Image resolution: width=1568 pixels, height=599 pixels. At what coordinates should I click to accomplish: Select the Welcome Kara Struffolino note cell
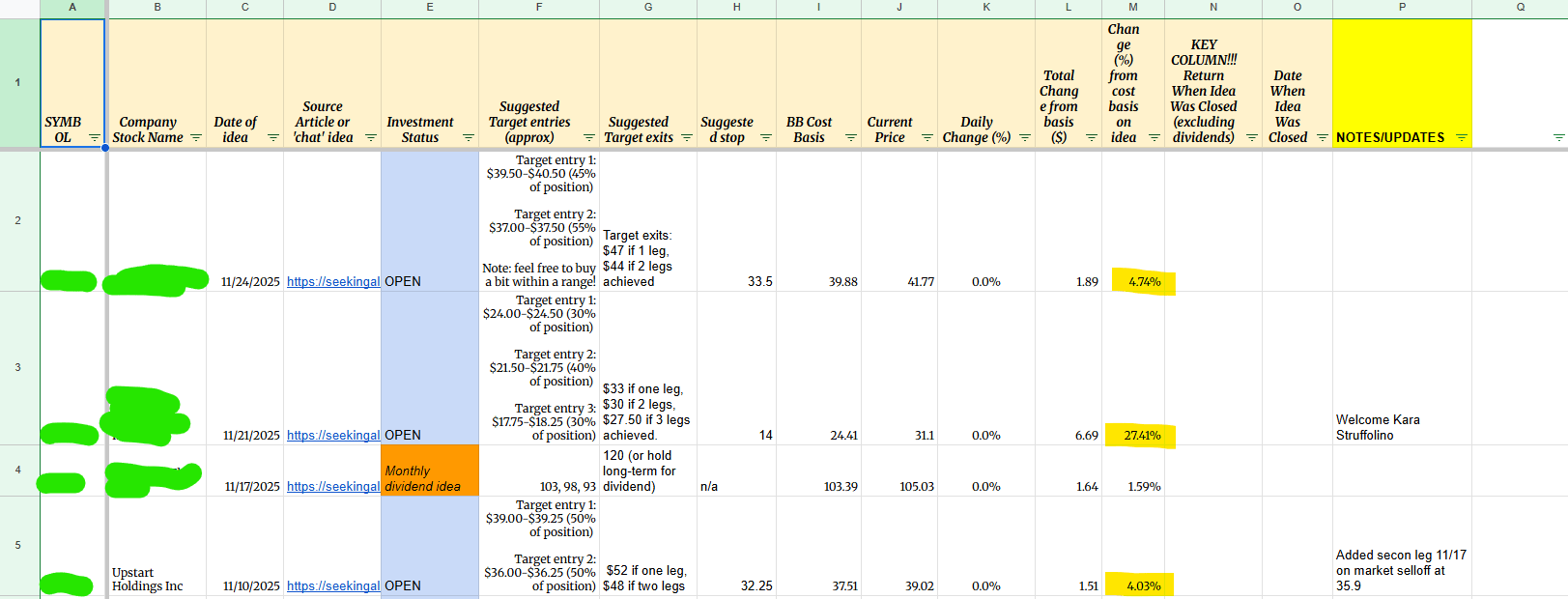(x=1401, y=427)
